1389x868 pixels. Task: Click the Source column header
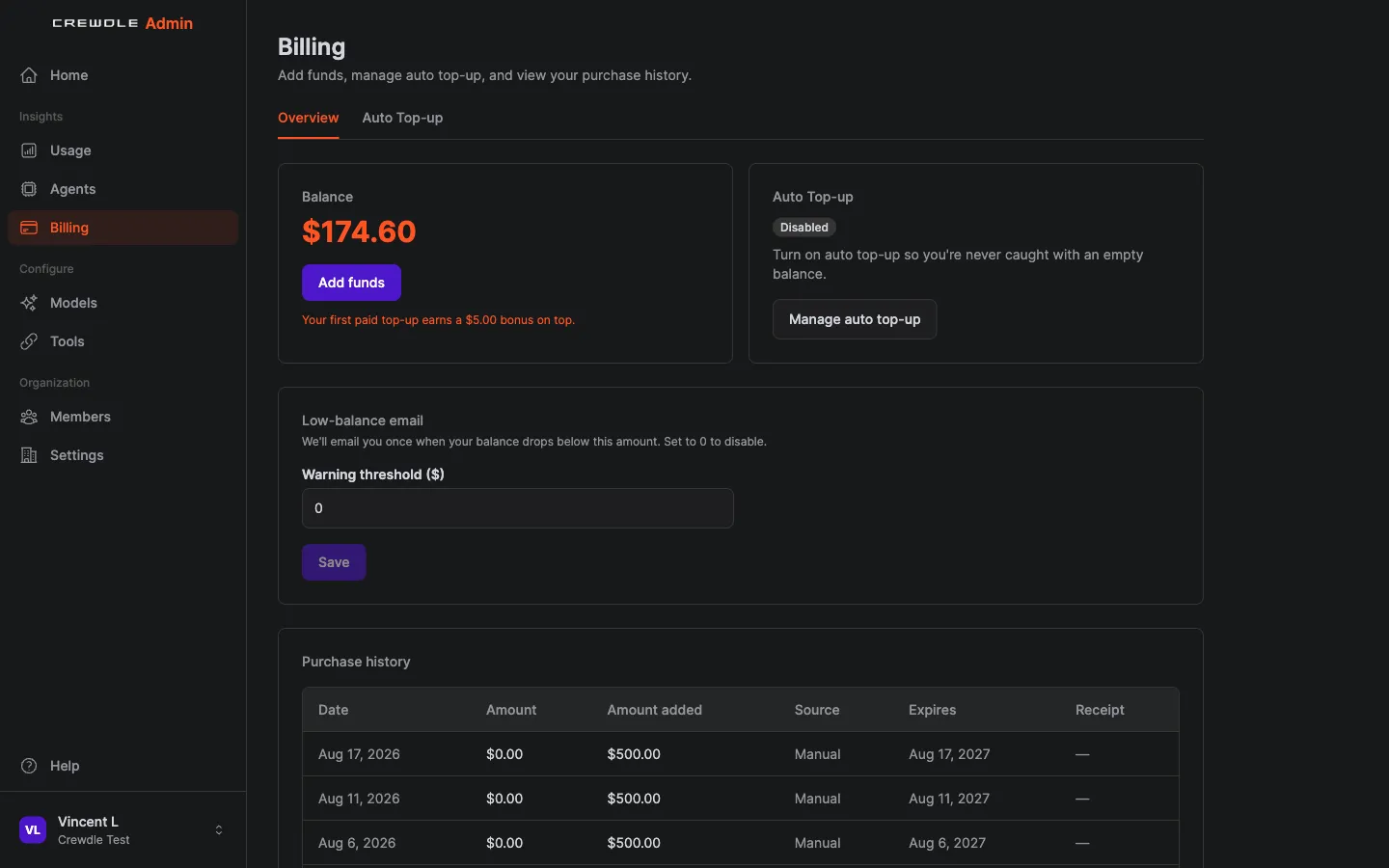[817, 710]
